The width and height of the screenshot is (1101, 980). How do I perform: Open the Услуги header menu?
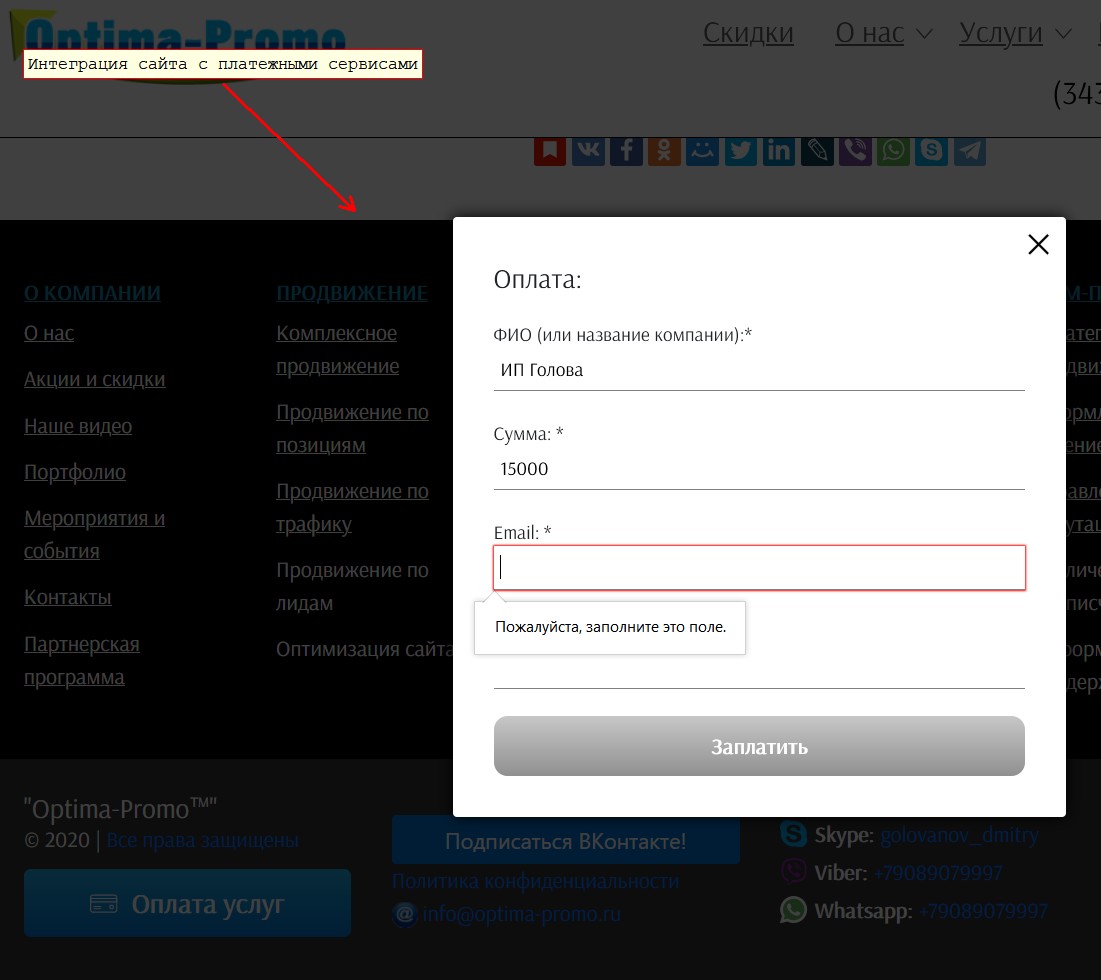[1001, 33]
